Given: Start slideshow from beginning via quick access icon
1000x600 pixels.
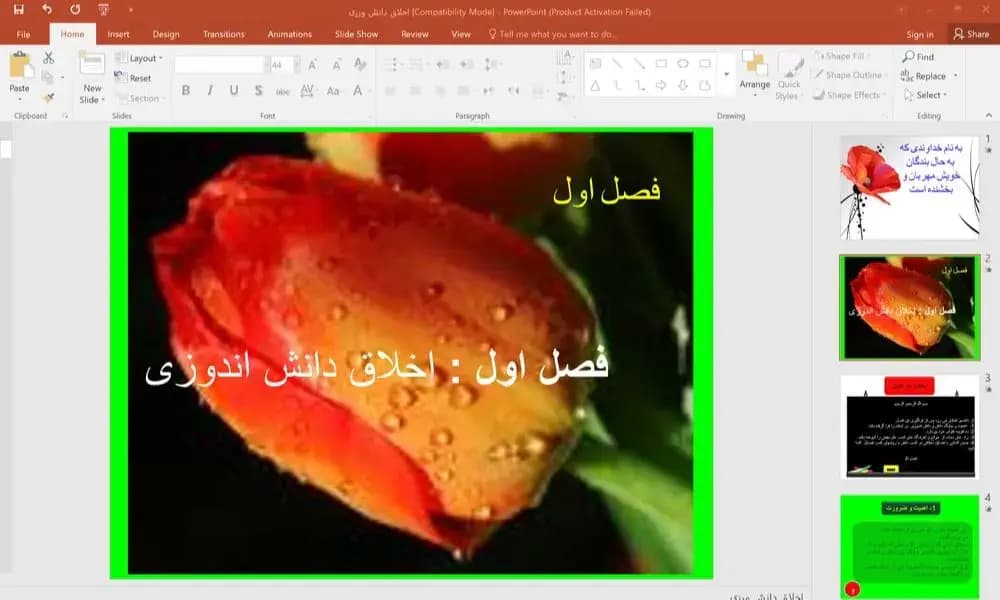Looking at the screenshot, I should click(103, 10).
